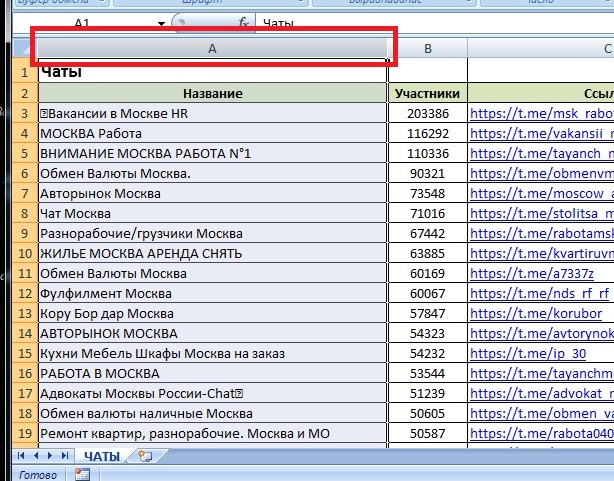Select row 10 via its row header

[25, 253]
